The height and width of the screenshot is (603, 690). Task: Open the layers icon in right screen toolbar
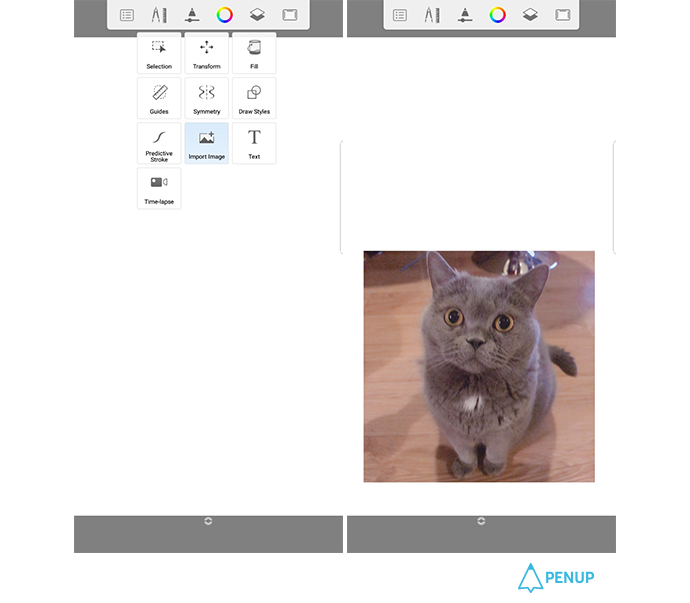pos(530,15)
